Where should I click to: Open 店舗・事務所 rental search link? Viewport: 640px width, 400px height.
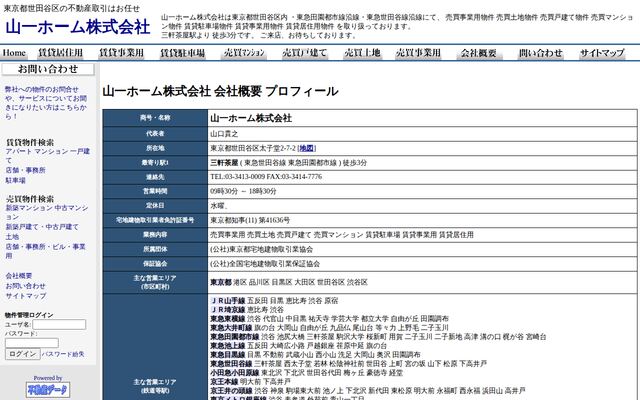(x=25, y=170)
